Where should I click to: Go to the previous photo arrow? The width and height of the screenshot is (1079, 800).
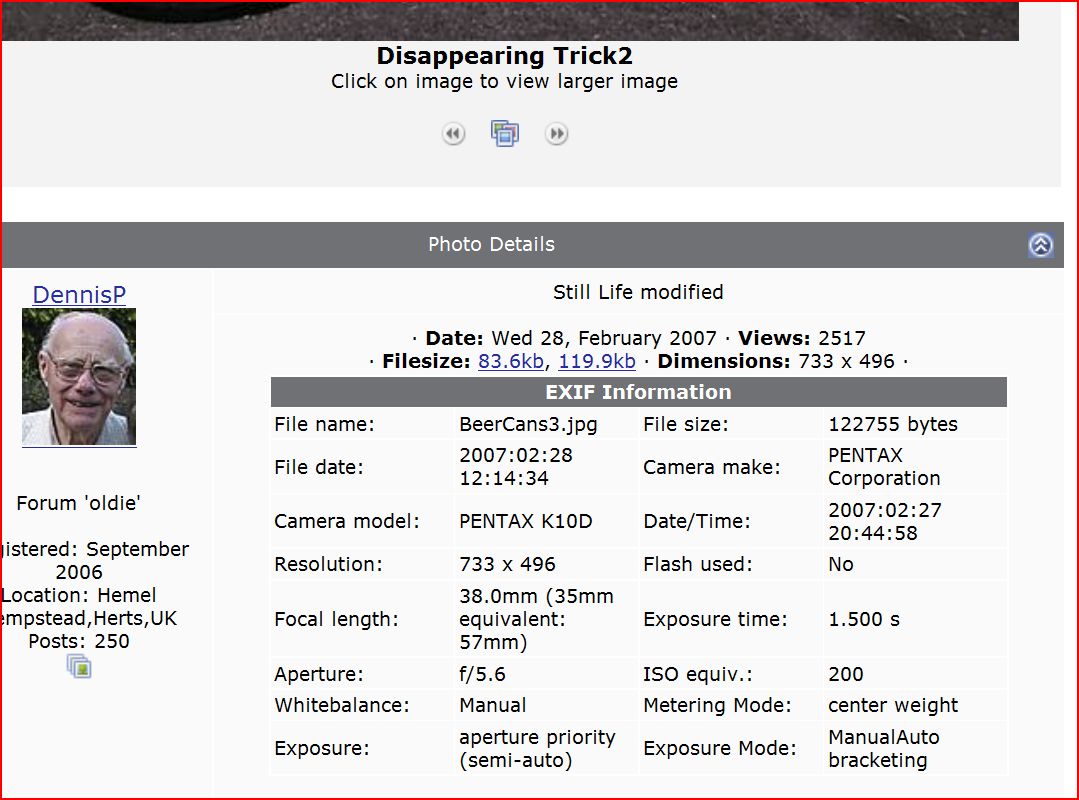454,134
